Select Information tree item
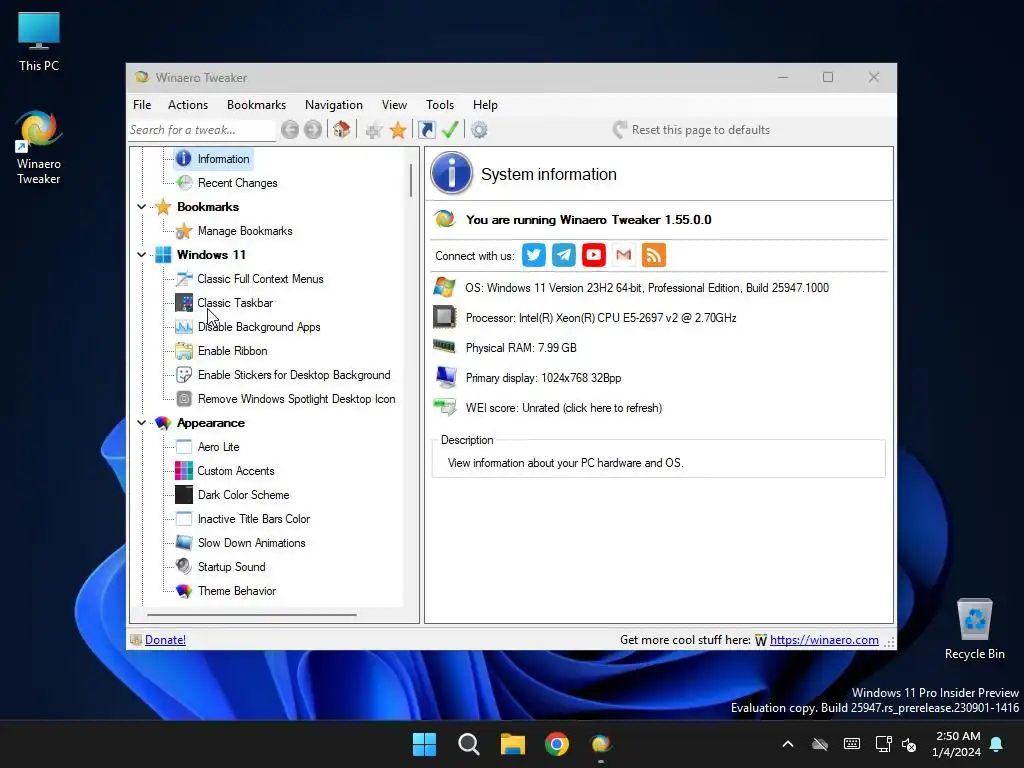Viewport: 1024px width, 768px height. [223, 159]
